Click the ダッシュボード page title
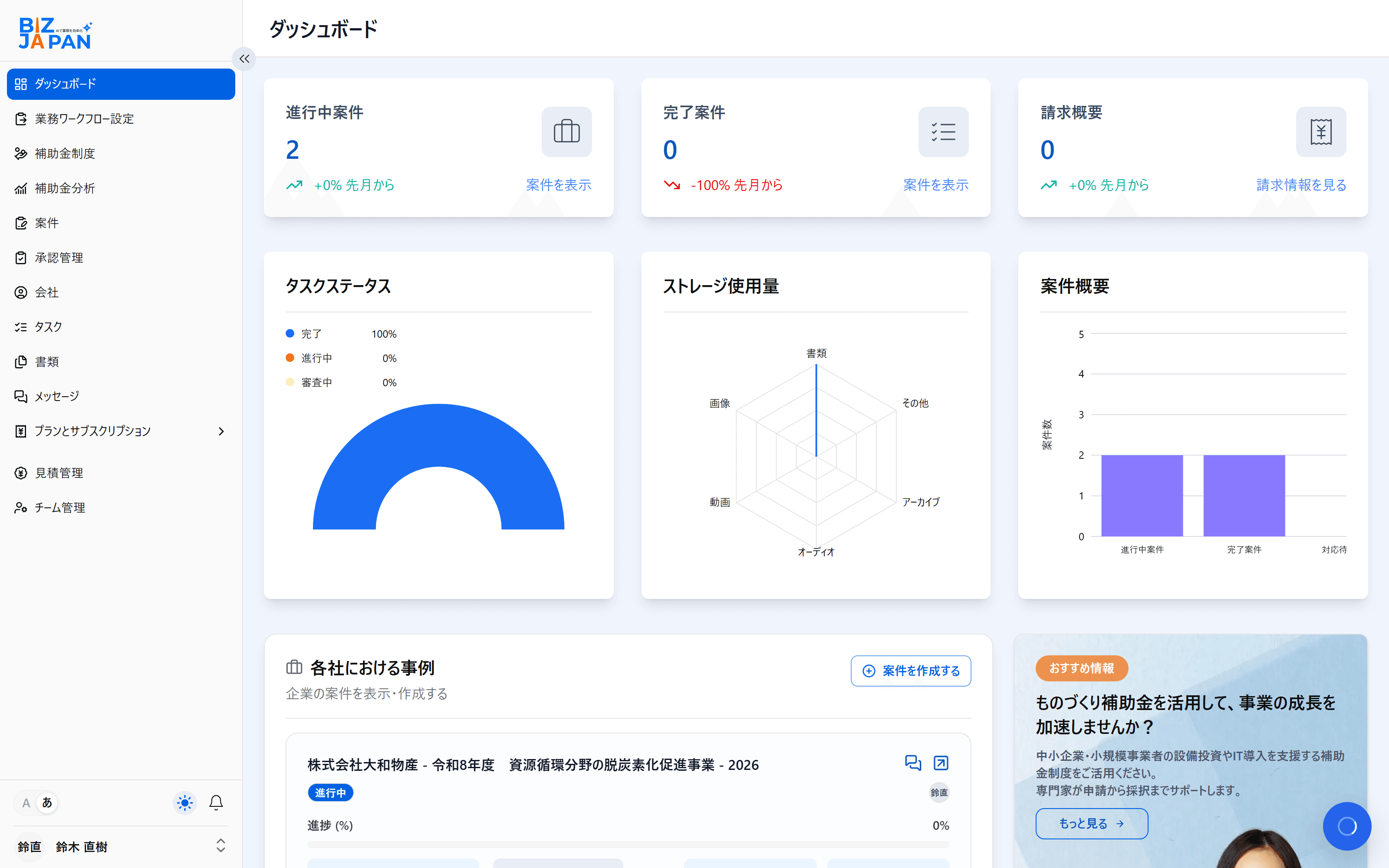The height and width of the screenshot is (868, 1389). [x=323, y=29]
